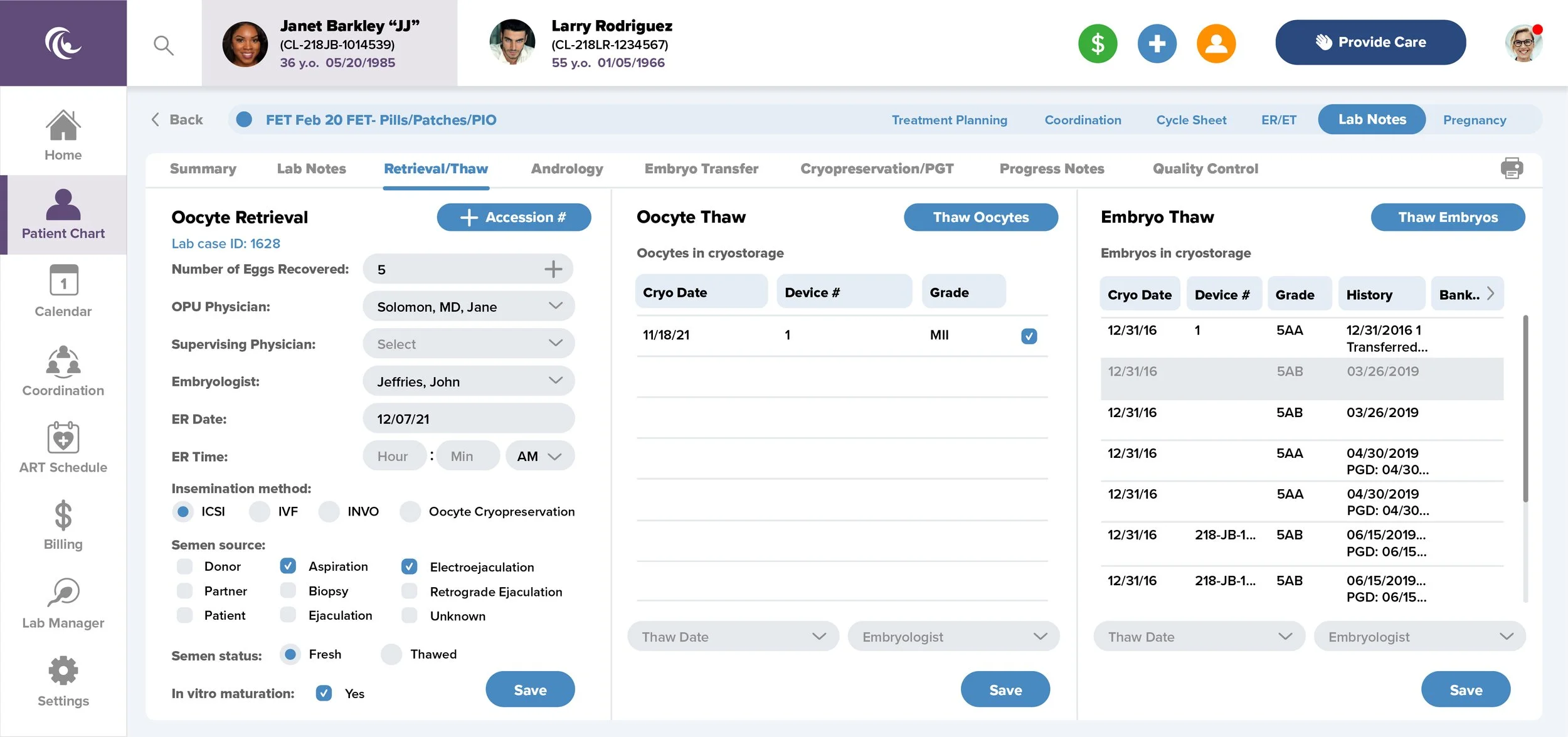Switch to Embryo Transfer tab
The image size is (1568, 737).
(701, 169)
